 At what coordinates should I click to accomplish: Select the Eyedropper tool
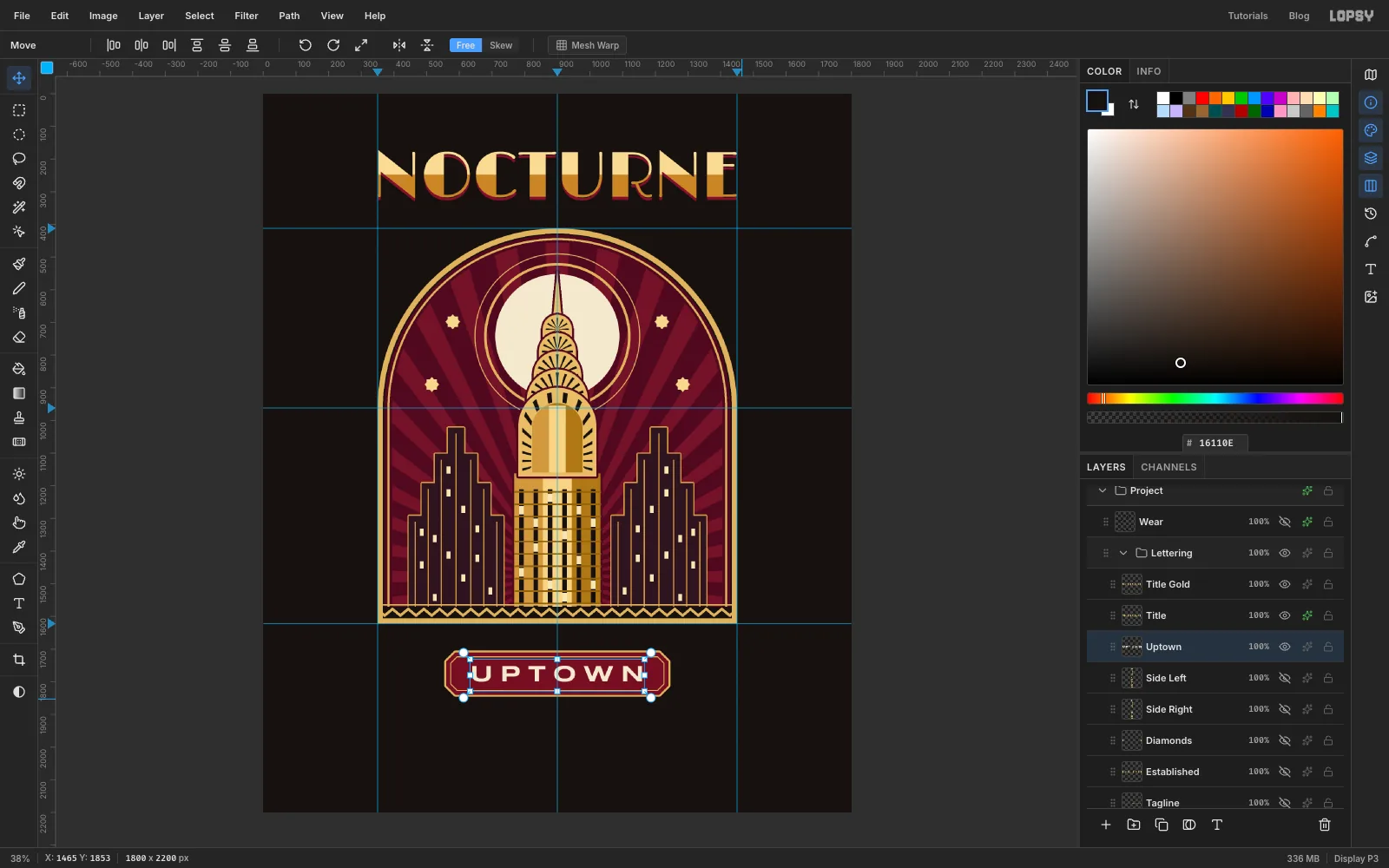click(19, 547)
